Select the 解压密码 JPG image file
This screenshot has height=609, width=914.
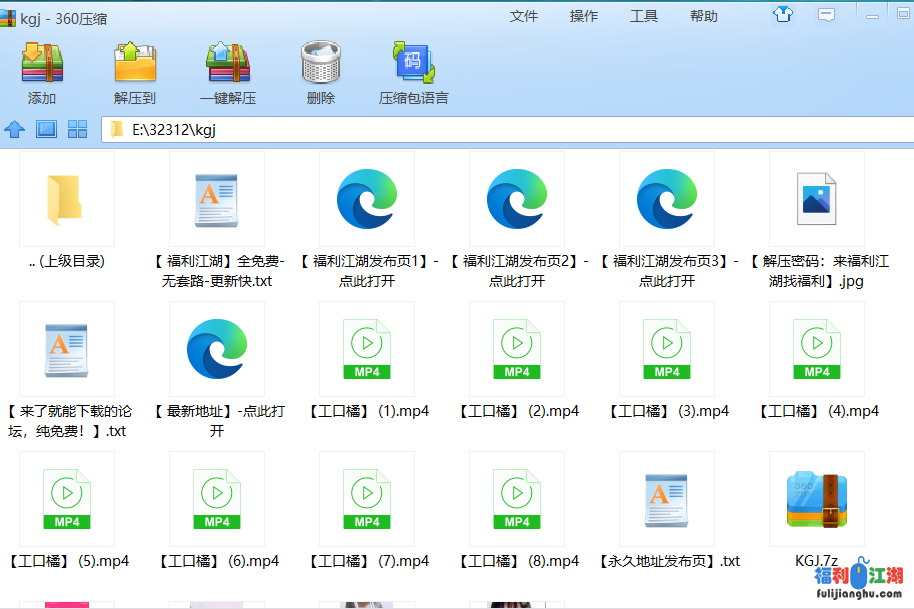click(816, 198)
